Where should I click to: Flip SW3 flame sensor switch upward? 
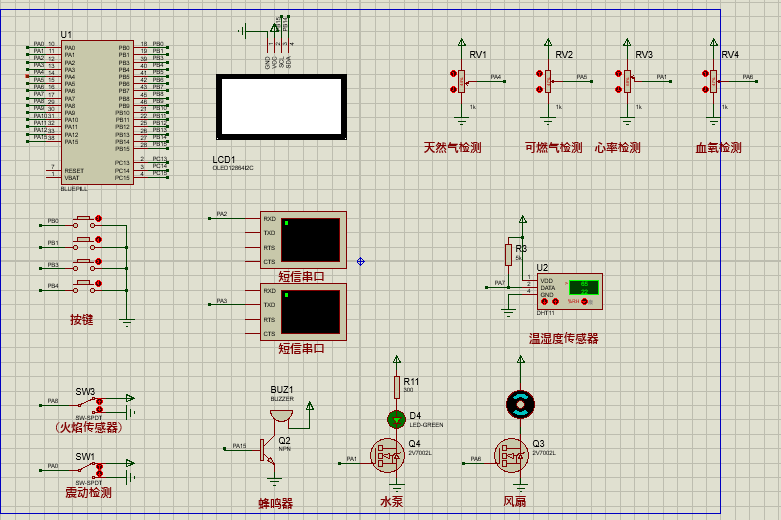coord(100,402)
